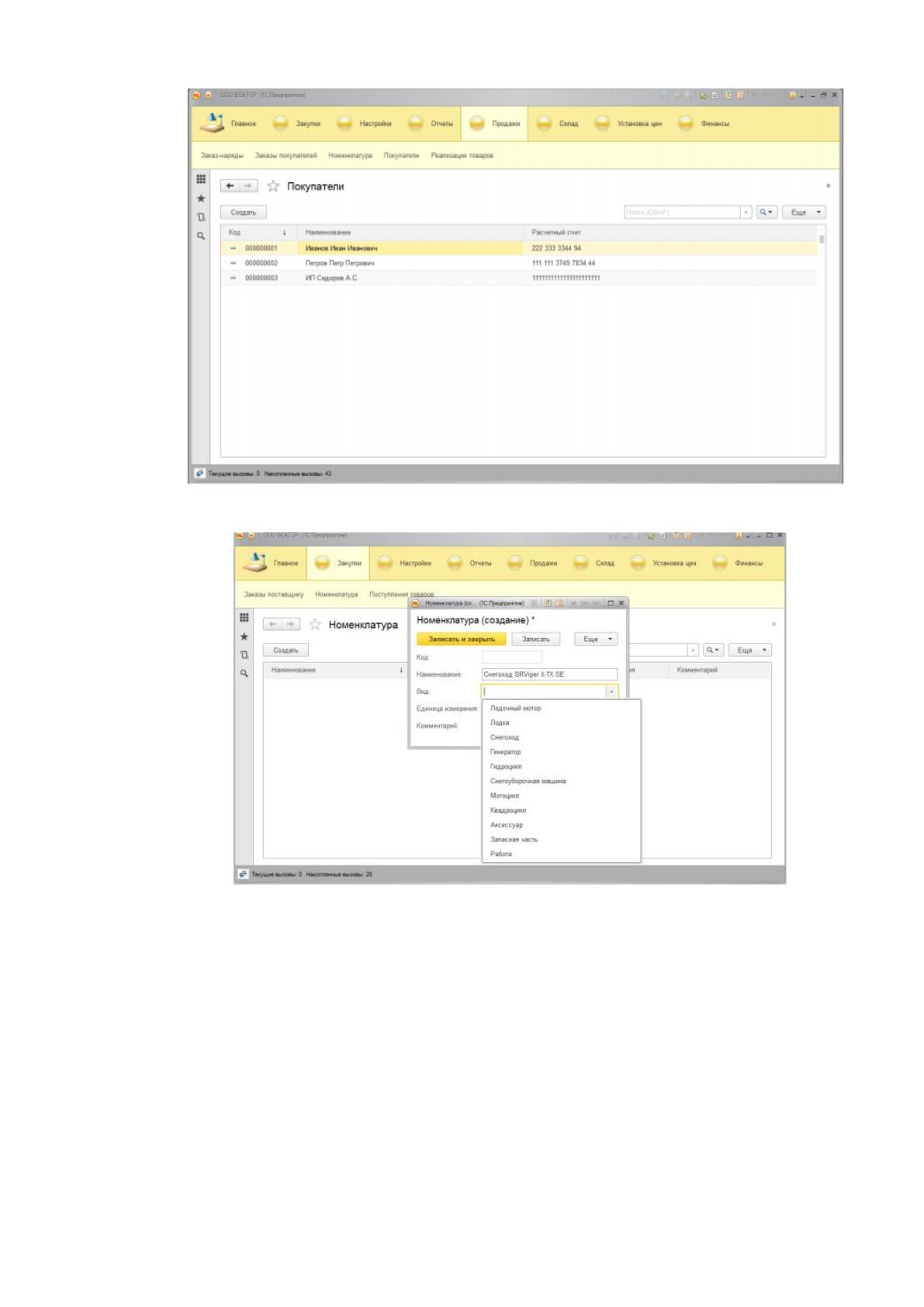Click search field Поиск (Ctrl+F)
The height and width of the screenshot is (1307, 924).
682,212
